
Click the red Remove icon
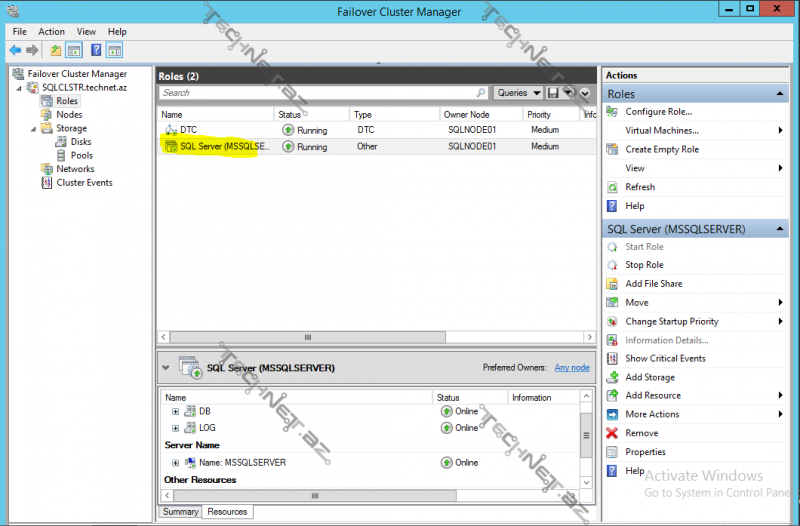612,433
